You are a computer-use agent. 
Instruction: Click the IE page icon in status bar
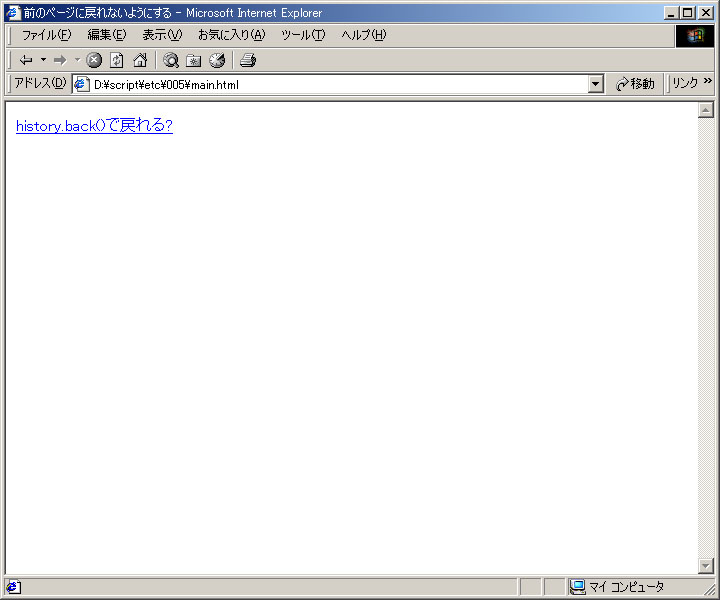coord(13,587)
